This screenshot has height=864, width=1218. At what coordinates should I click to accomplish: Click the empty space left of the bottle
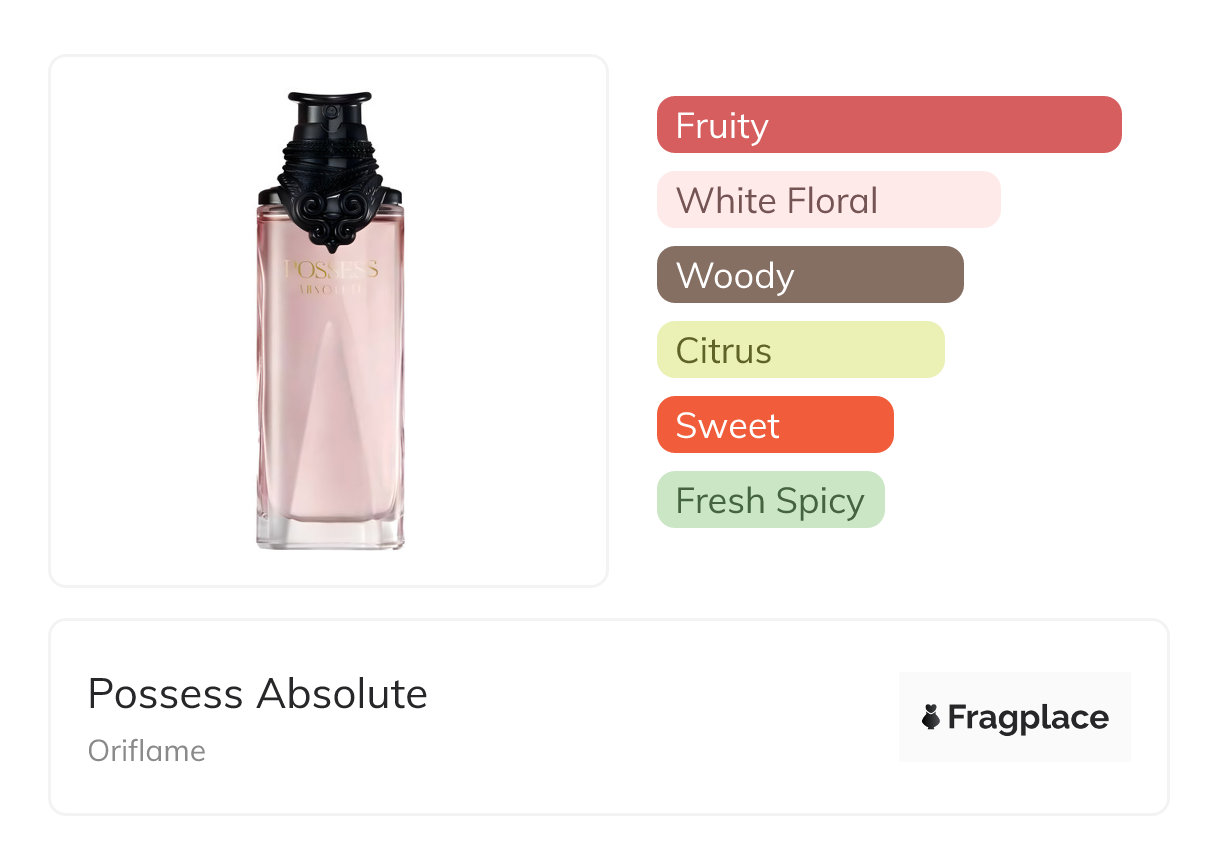(150, 320)
